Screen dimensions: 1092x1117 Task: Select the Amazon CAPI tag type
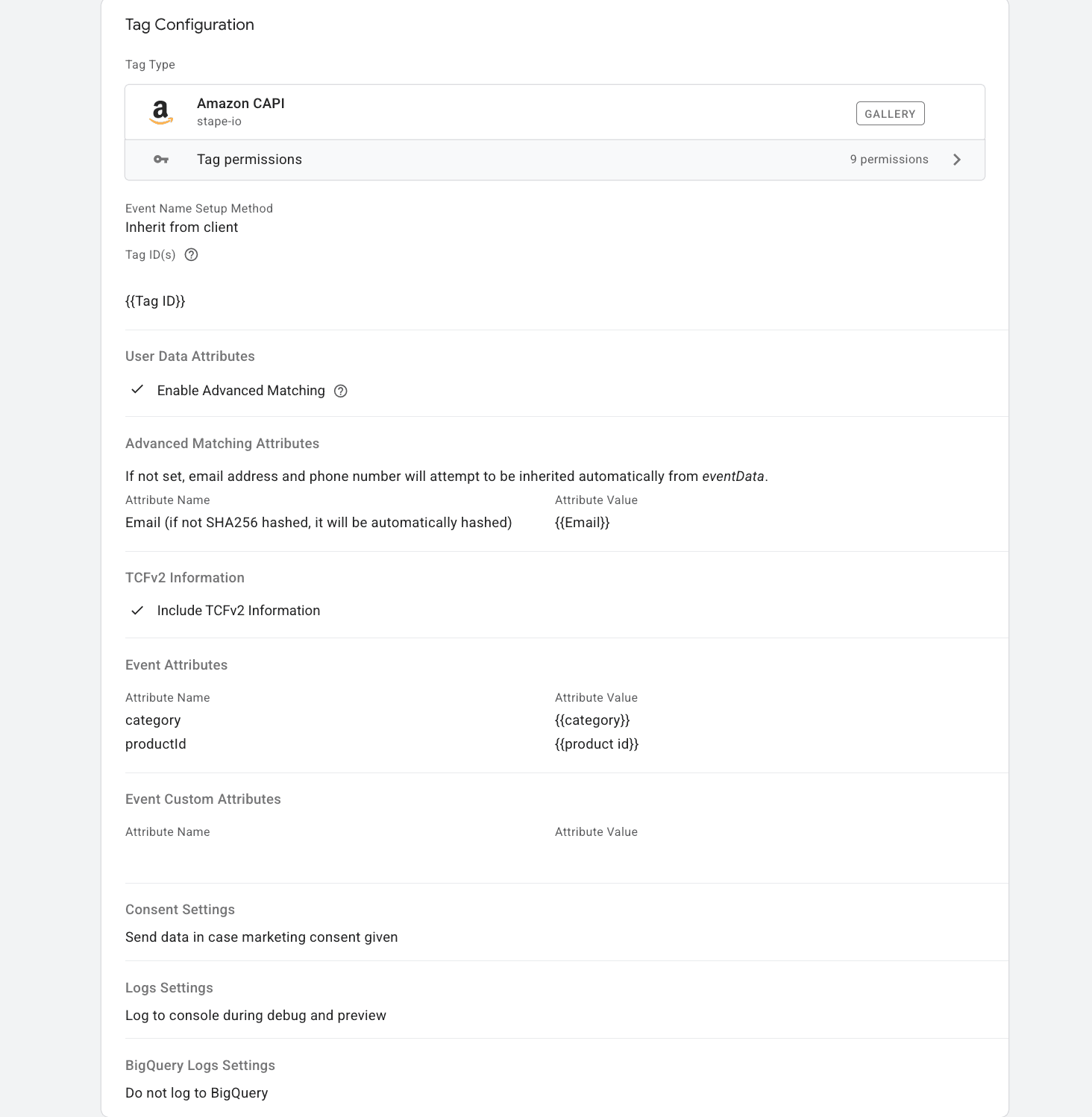pyautogui.click(x=240, y=104)
